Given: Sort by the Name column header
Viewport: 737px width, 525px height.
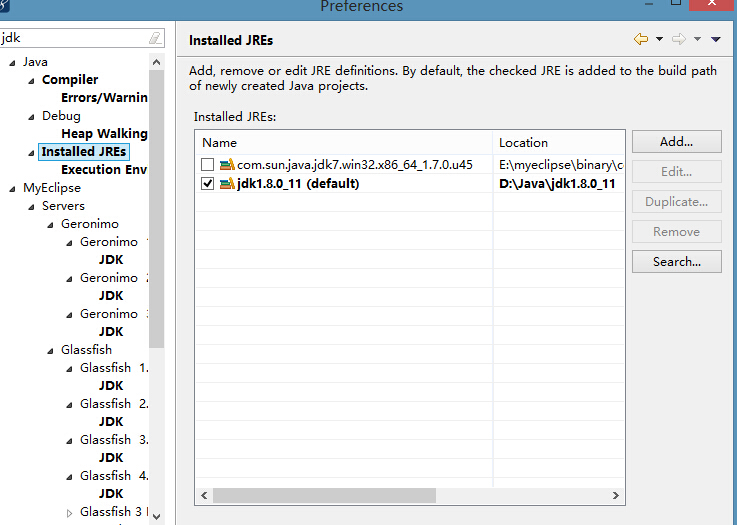Looking at the screenshot, I should (344, 142).
